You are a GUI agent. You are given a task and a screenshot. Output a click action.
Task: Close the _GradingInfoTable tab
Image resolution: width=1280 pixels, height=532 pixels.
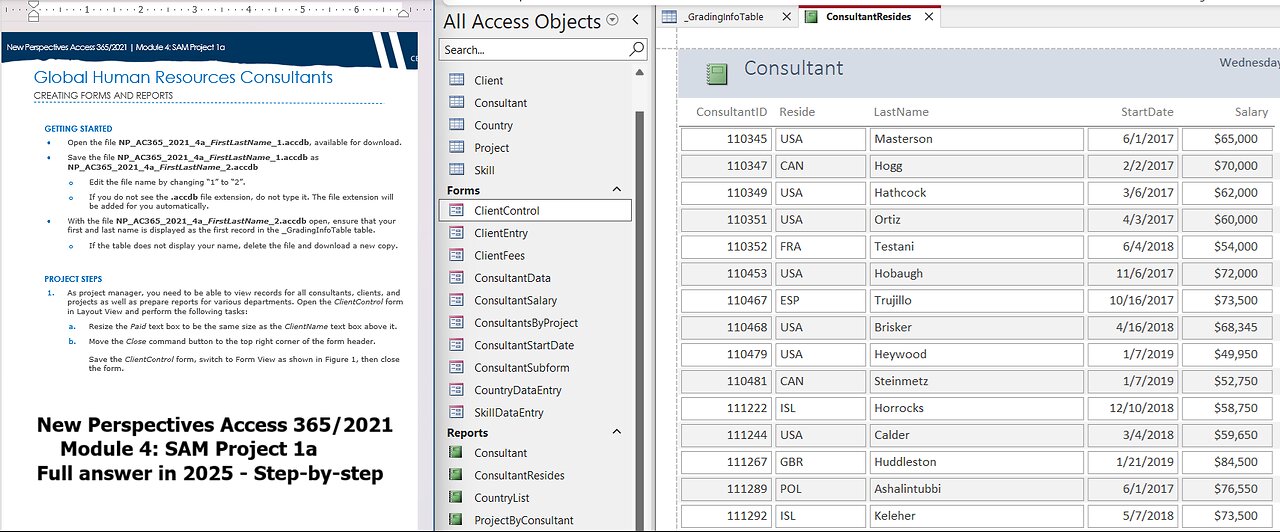786,17
